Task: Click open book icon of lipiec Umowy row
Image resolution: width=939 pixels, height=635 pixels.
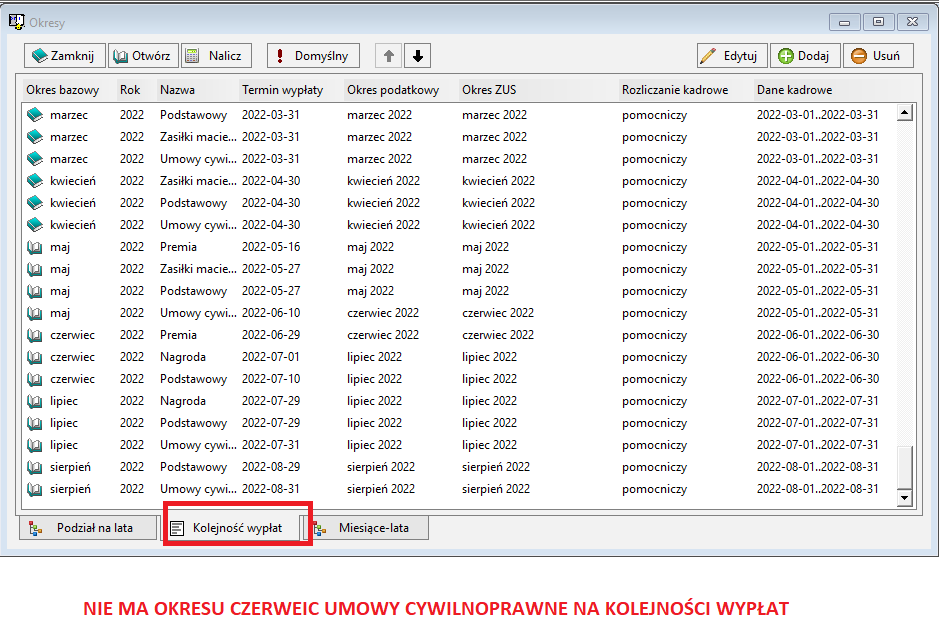Action: coord(35,445)
